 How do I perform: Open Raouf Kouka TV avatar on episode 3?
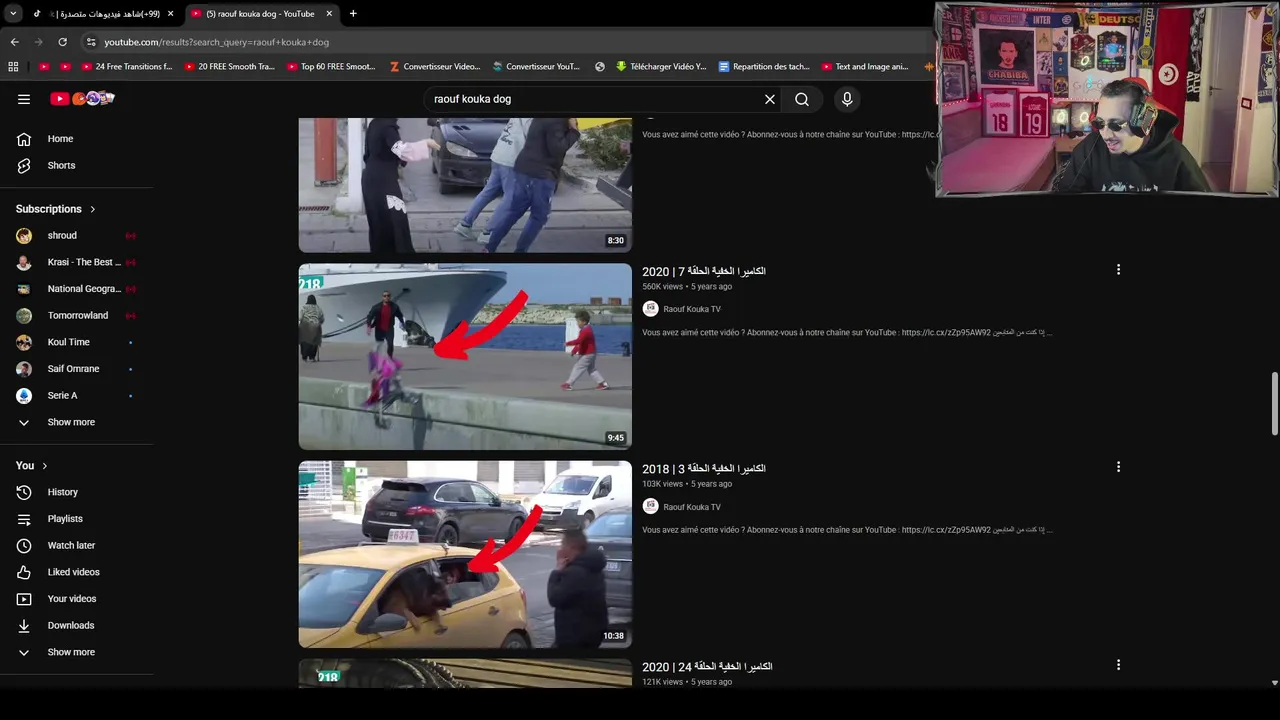pos(650,507)
